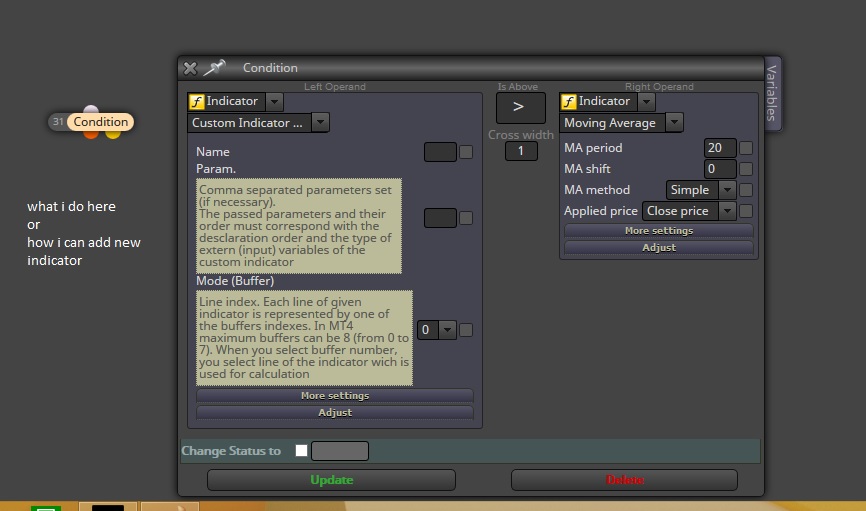Viewport: 866px width, 511px height.
Task: Click the green Update button
Action: (x=331, y=480)
